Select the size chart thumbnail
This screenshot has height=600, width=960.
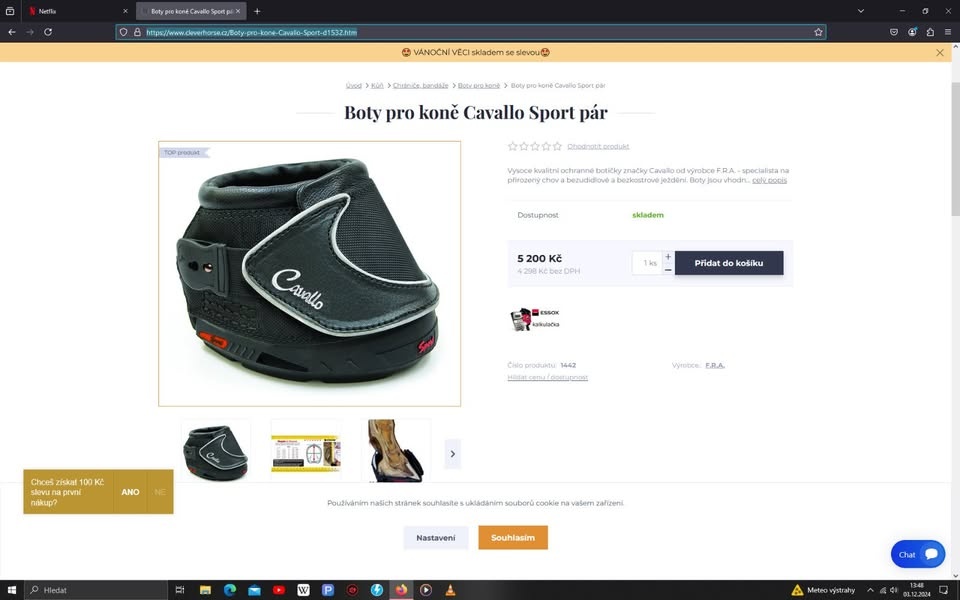click(x=306, y=451)
